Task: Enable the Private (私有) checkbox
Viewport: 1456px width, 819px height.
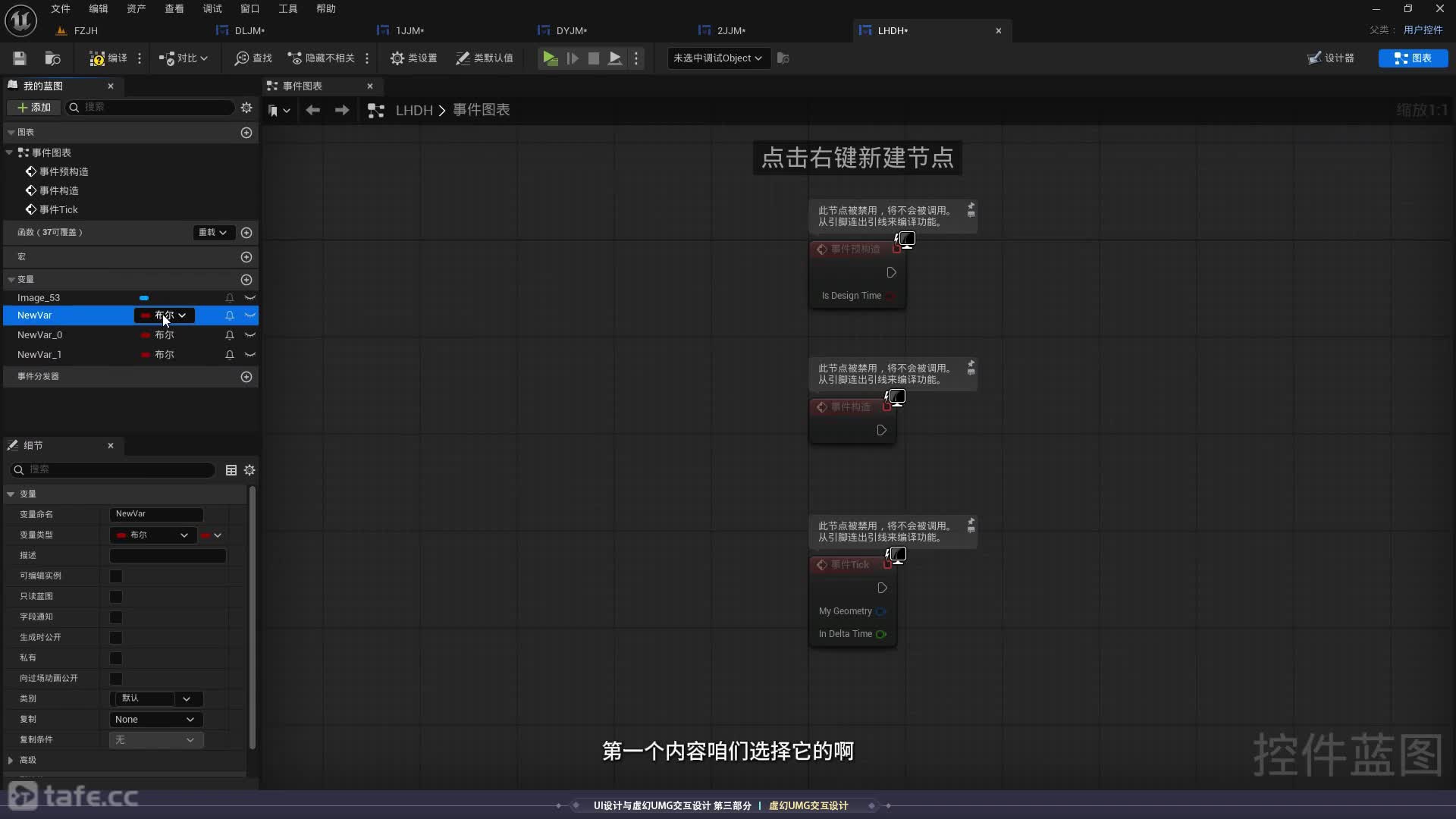Action: tap(116, 658)
